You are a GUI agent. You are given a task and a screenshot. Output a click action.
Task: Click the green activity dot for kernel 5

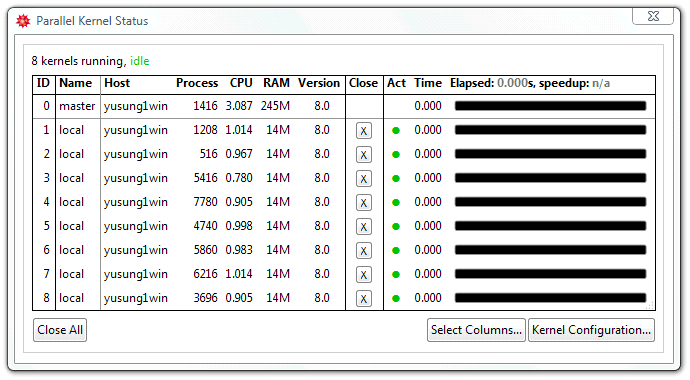(396, 227)
